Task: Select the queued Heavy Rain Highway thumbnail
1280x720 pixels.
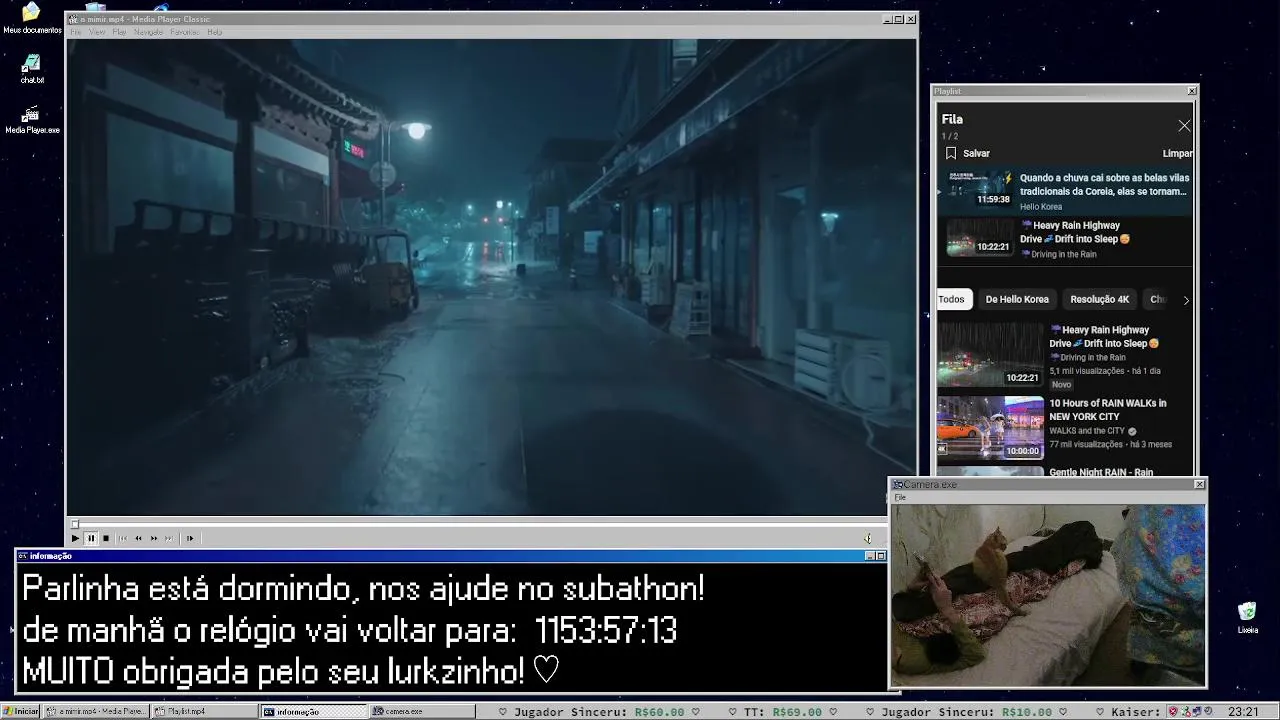Action: pyautogui.click(x=980, y=237)
